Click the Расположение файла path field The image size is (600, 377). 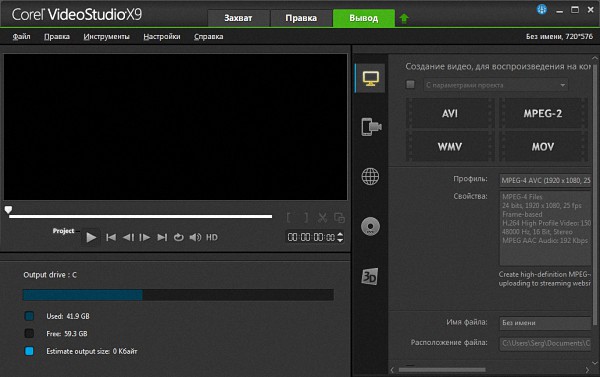[x=545, y=343]
